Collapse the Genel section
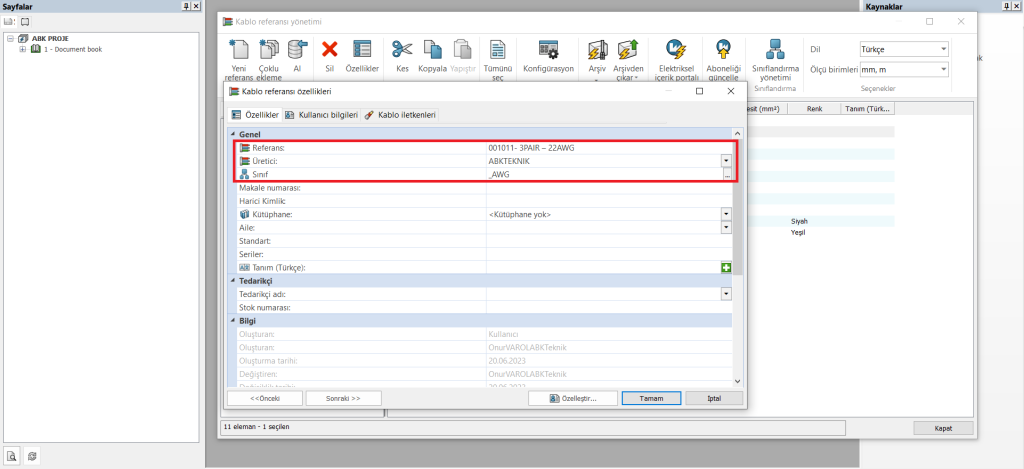The width and height of the screenshot is (1024, 469). (x=234, y=134)
